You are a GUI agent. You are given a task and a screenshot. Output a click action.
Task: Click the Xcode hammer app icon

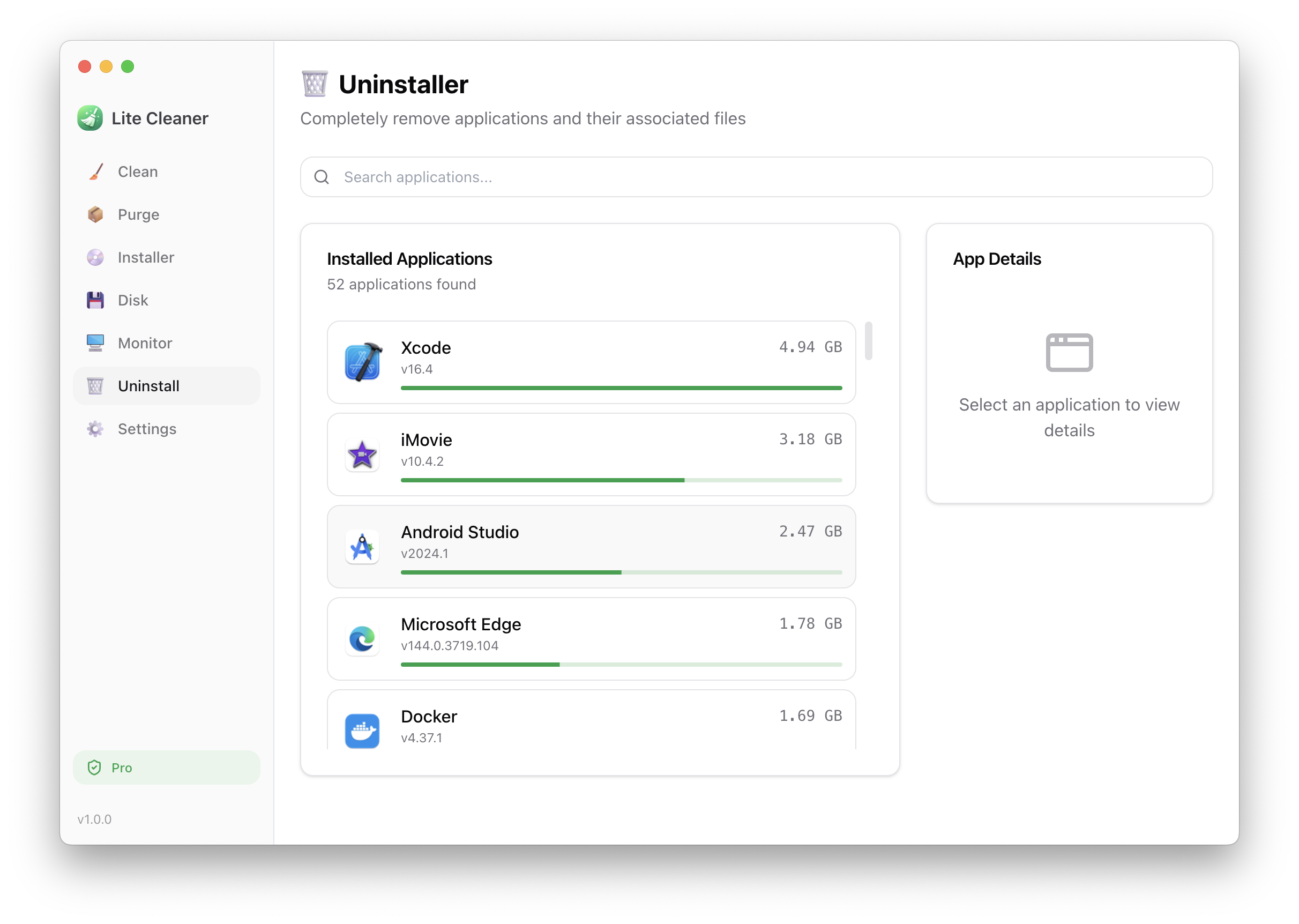click(x=362, y=362)
